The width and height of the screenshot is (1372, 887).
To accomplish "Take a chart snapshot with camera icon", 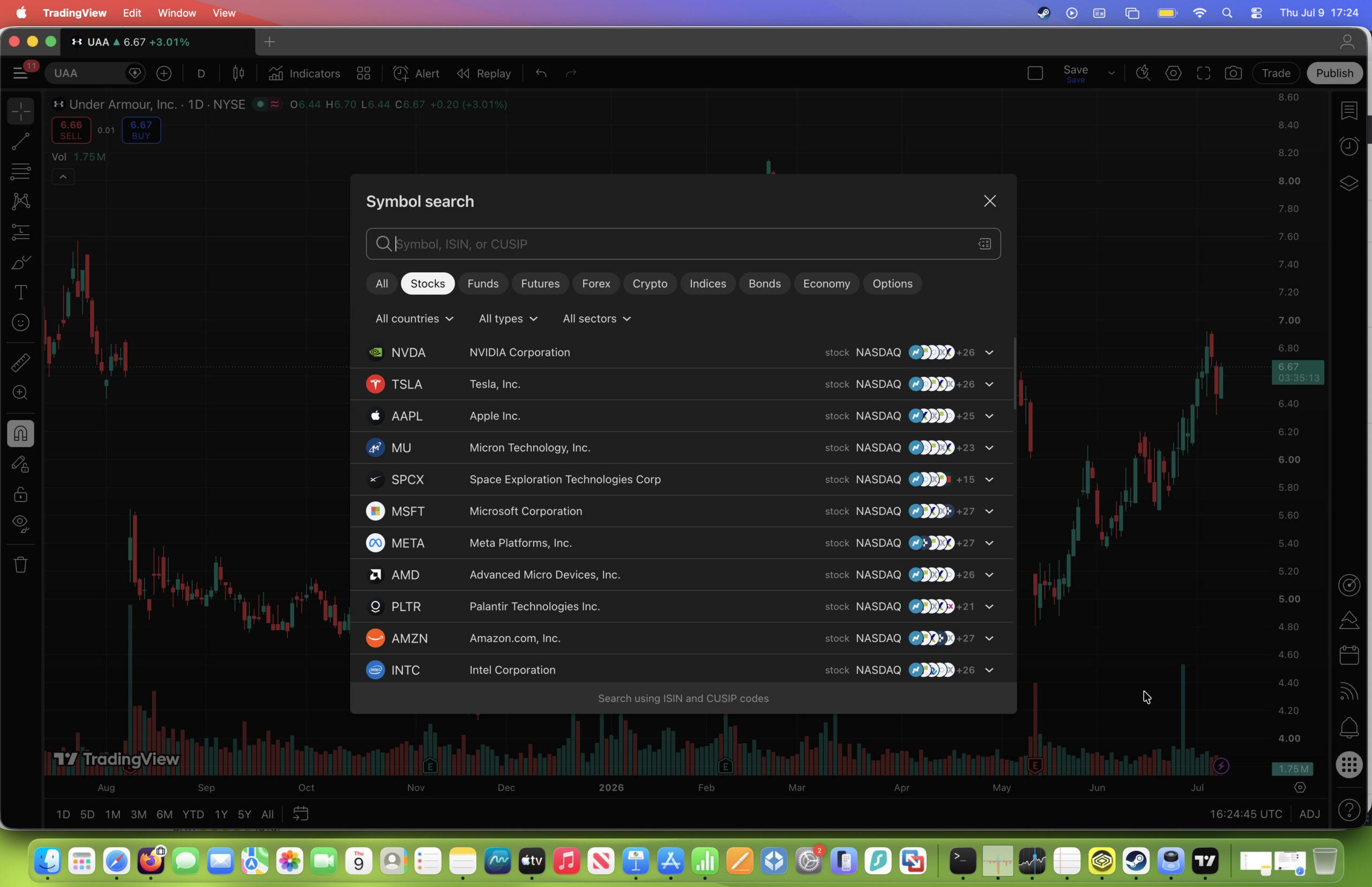I will coord(1233,73).
